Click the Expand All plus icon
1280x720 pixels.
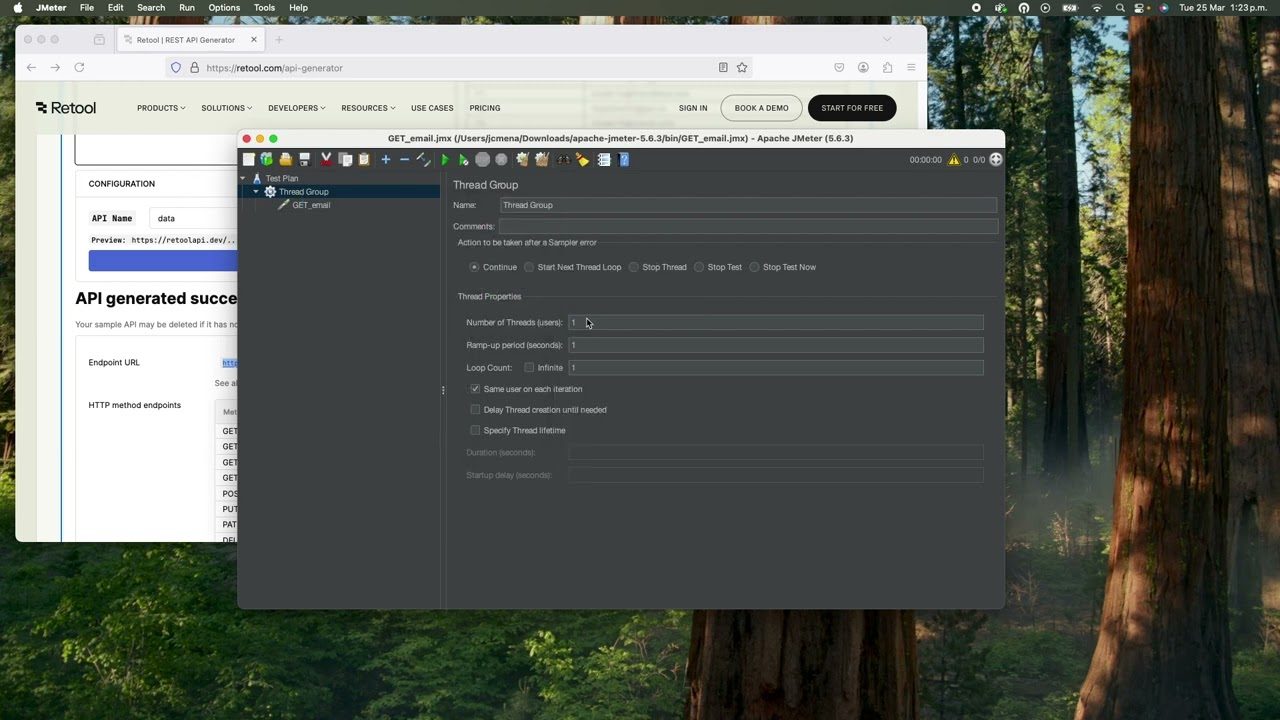click(385, 160)
